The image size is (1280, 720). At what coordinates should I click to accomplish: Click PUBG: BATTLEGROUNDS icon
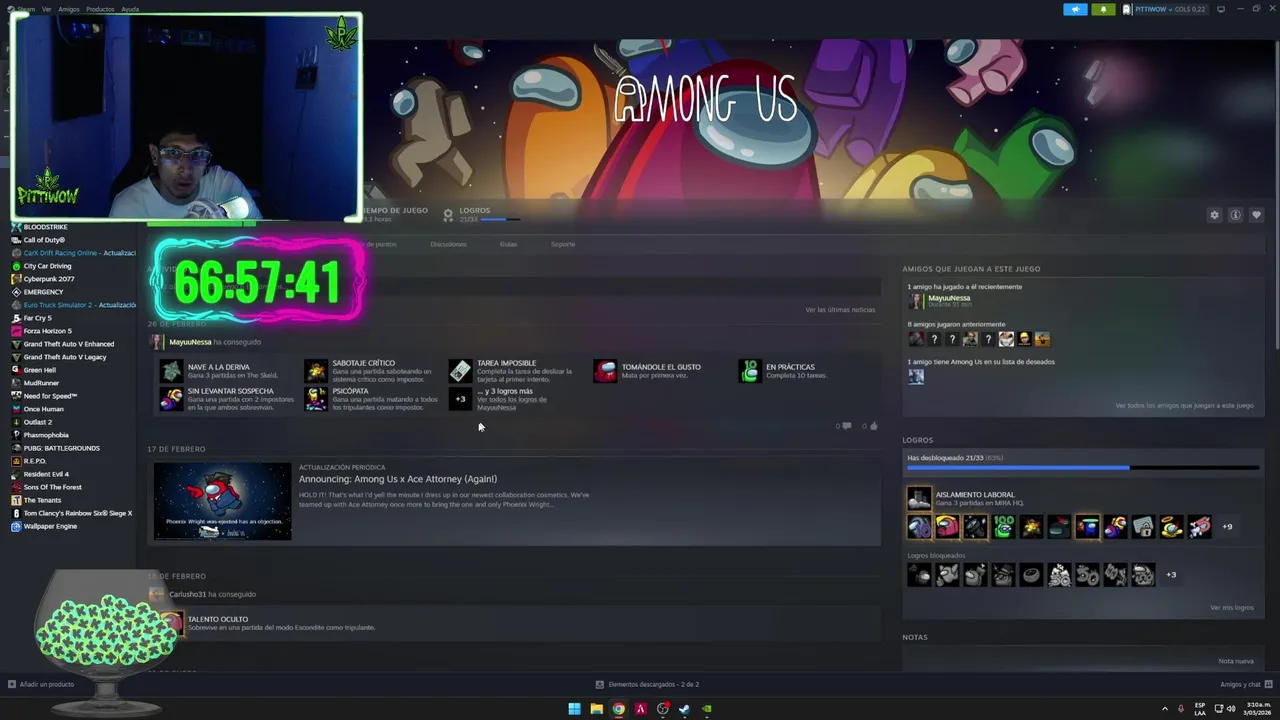coord(16,448)
